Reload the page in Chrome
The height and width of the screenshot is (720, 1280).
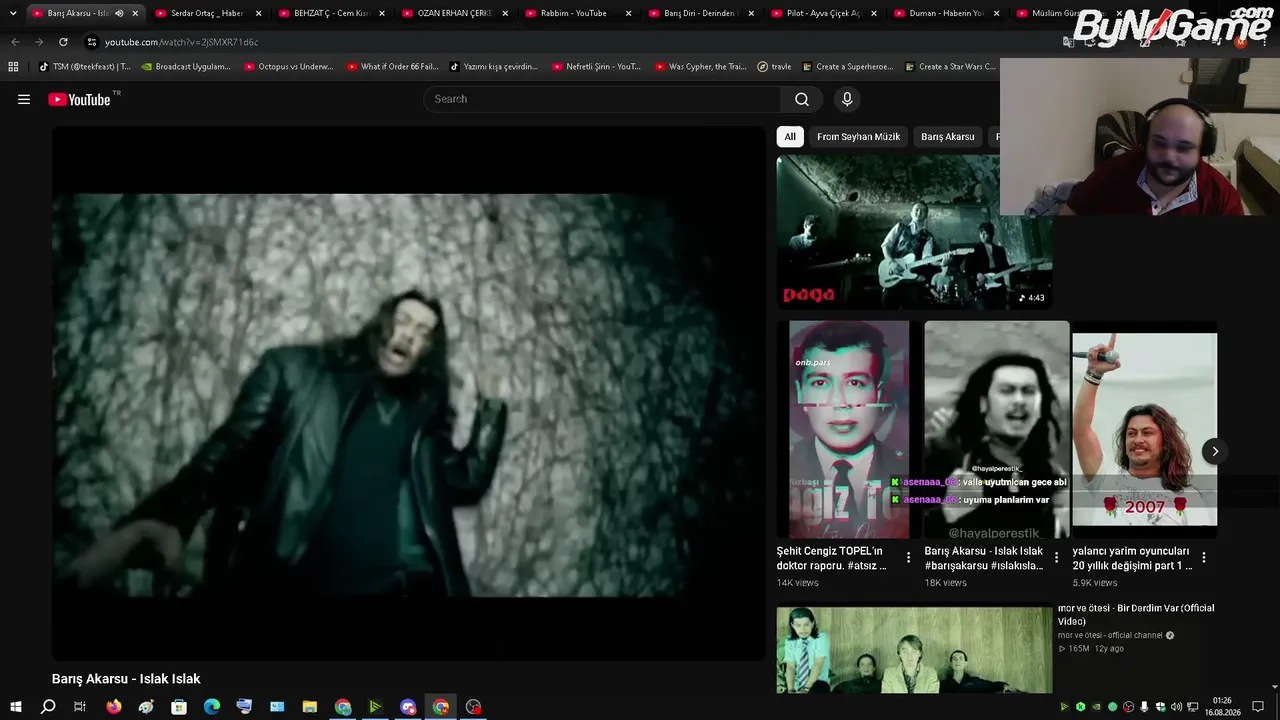63,42
